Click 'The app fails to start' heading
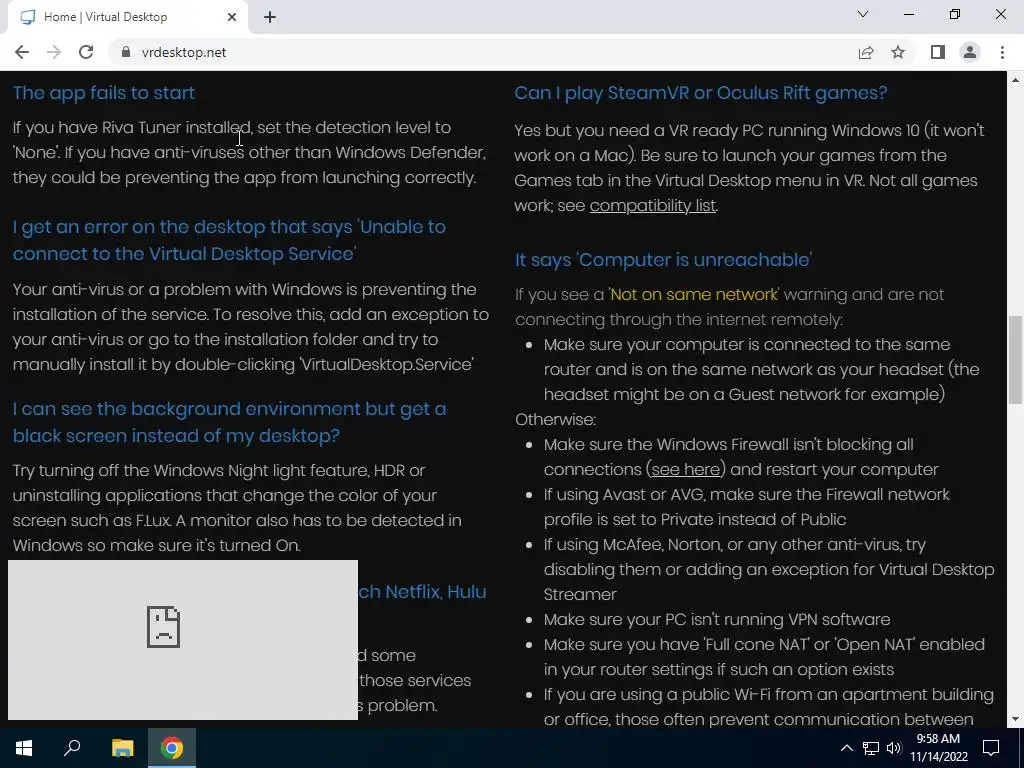 point(104,93)
